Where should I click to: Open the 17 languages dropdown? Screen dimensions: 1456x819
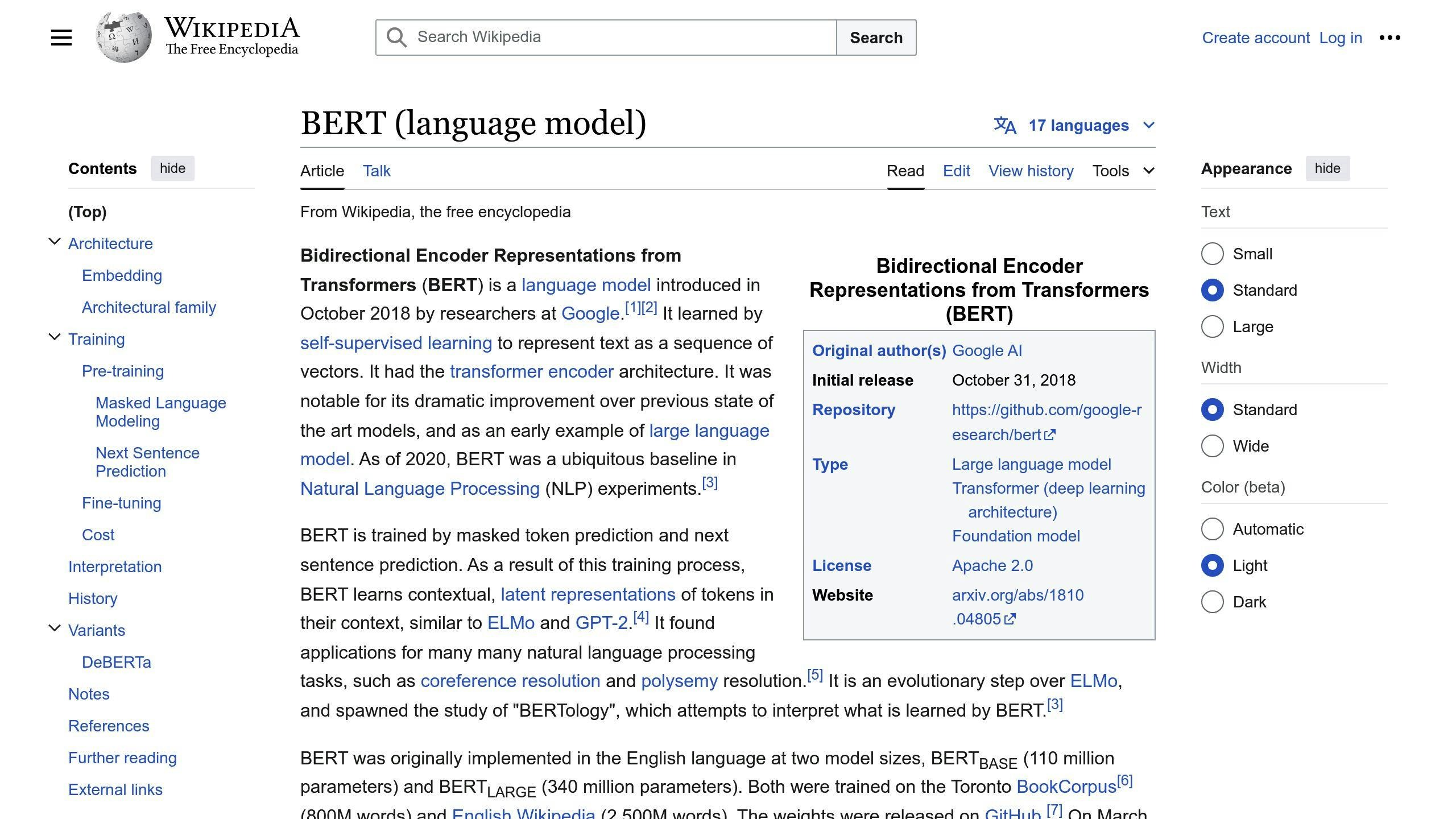tap(1074, 125)
